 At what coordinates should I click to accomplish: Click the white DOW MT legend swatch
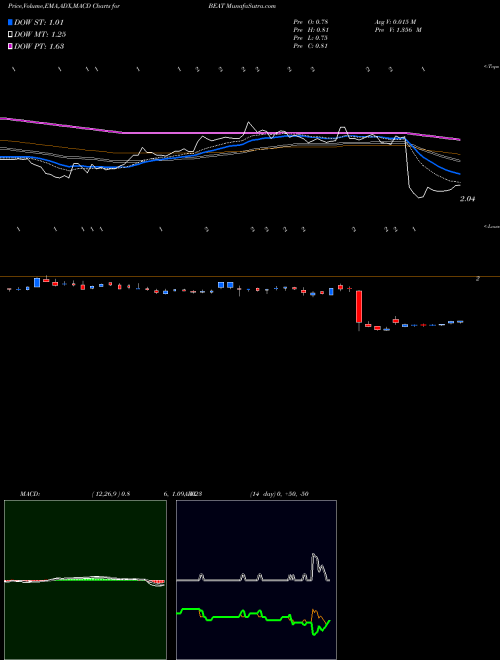click(x=10, y=35)
